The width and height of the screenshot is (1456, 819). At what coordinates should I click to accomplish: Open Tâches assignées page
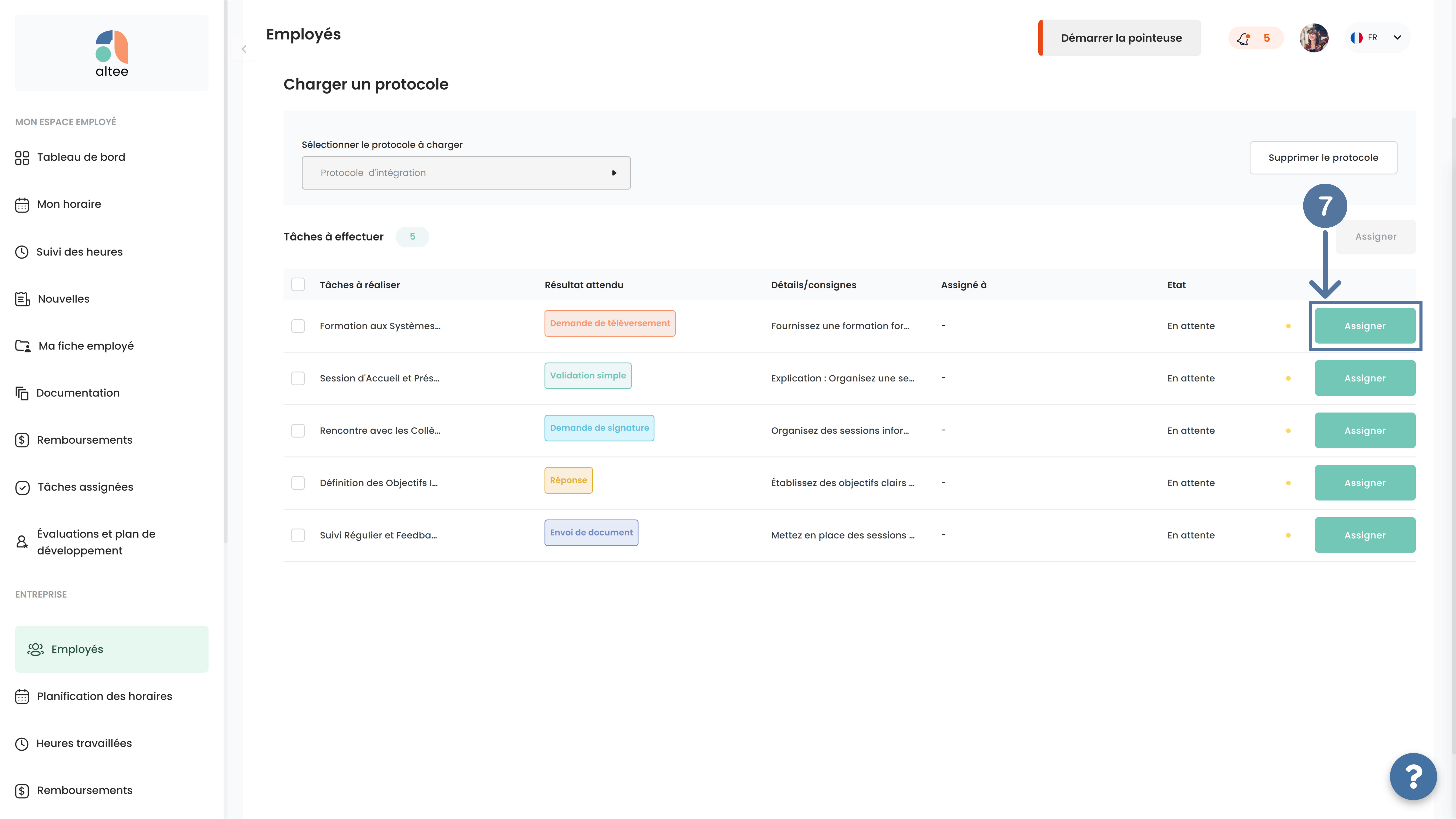point(85,487)
